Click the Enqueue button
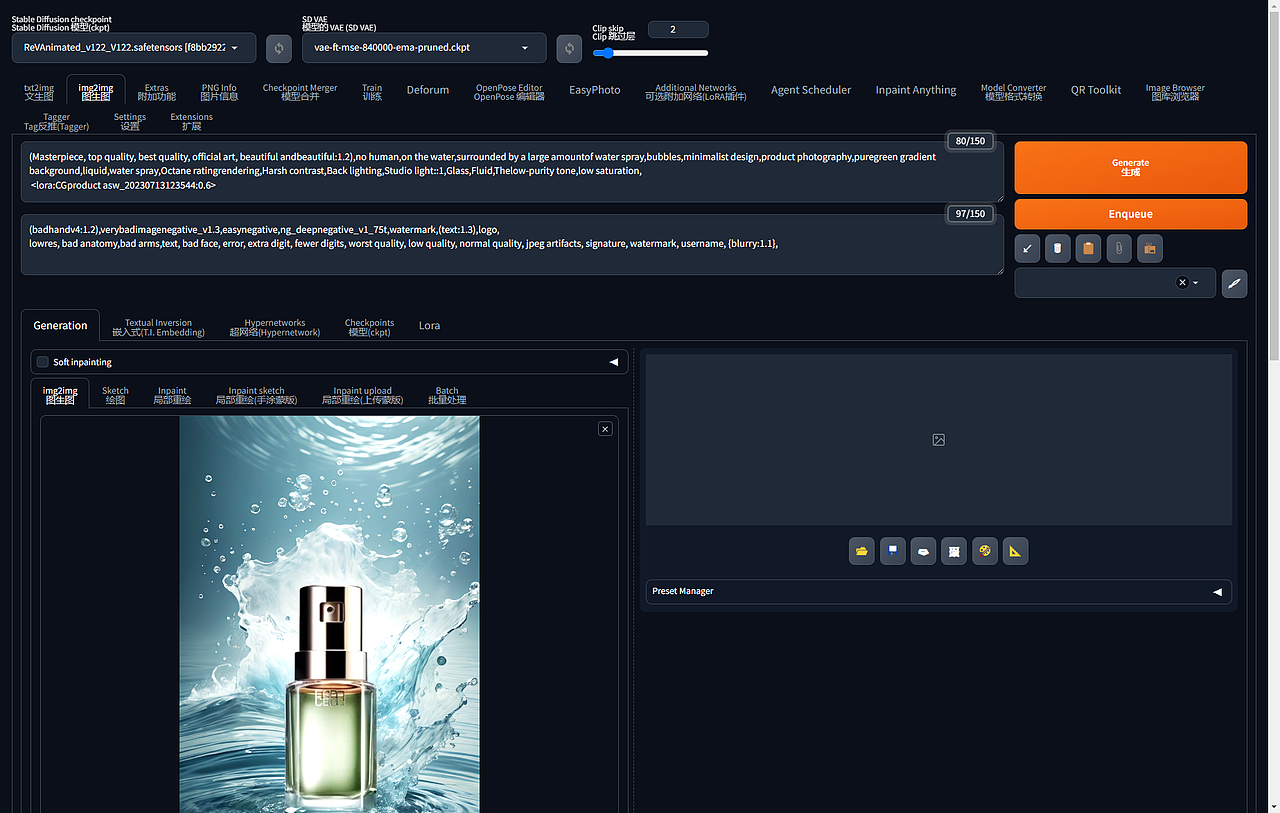This screenshot has height=813, width=1280. pos(1130,214)
